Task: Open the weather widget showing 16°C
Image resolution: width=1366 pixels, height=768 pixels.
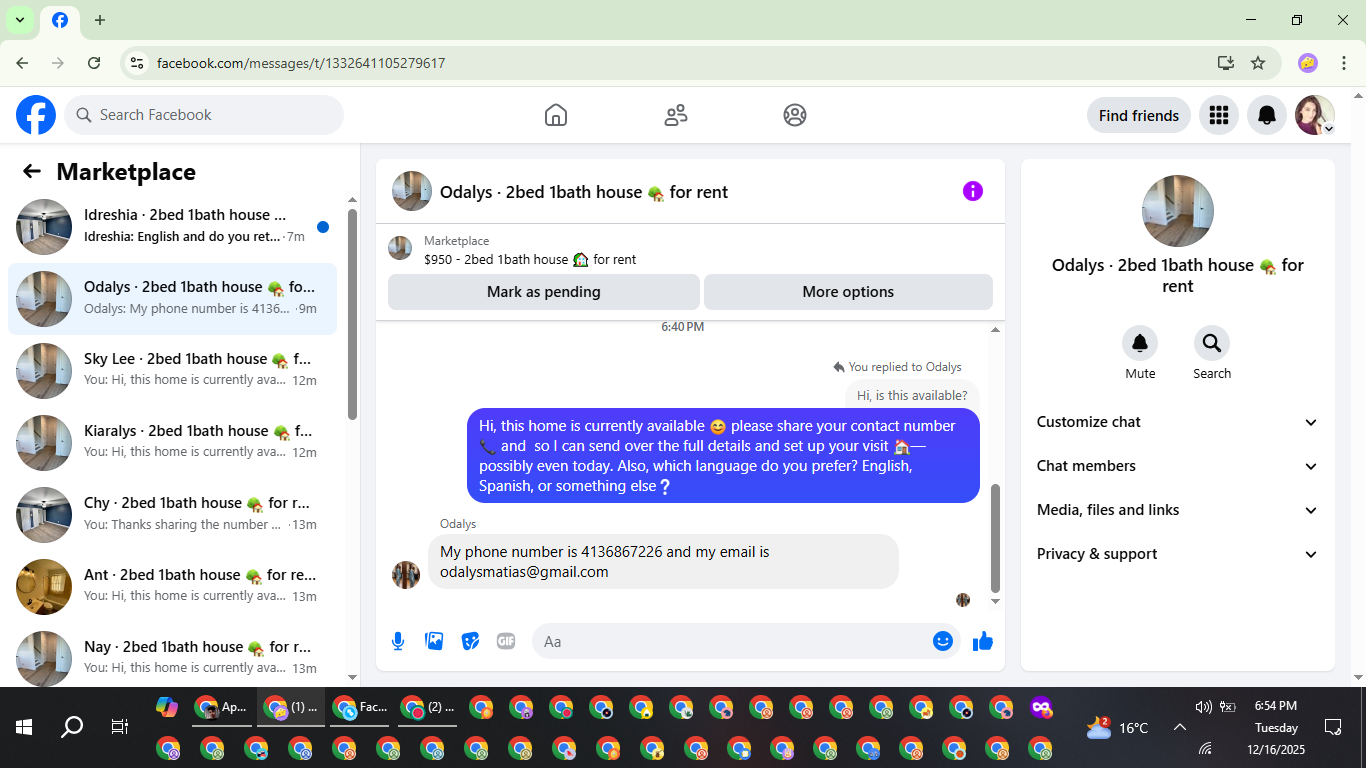Action: (x=1117, y=727)
